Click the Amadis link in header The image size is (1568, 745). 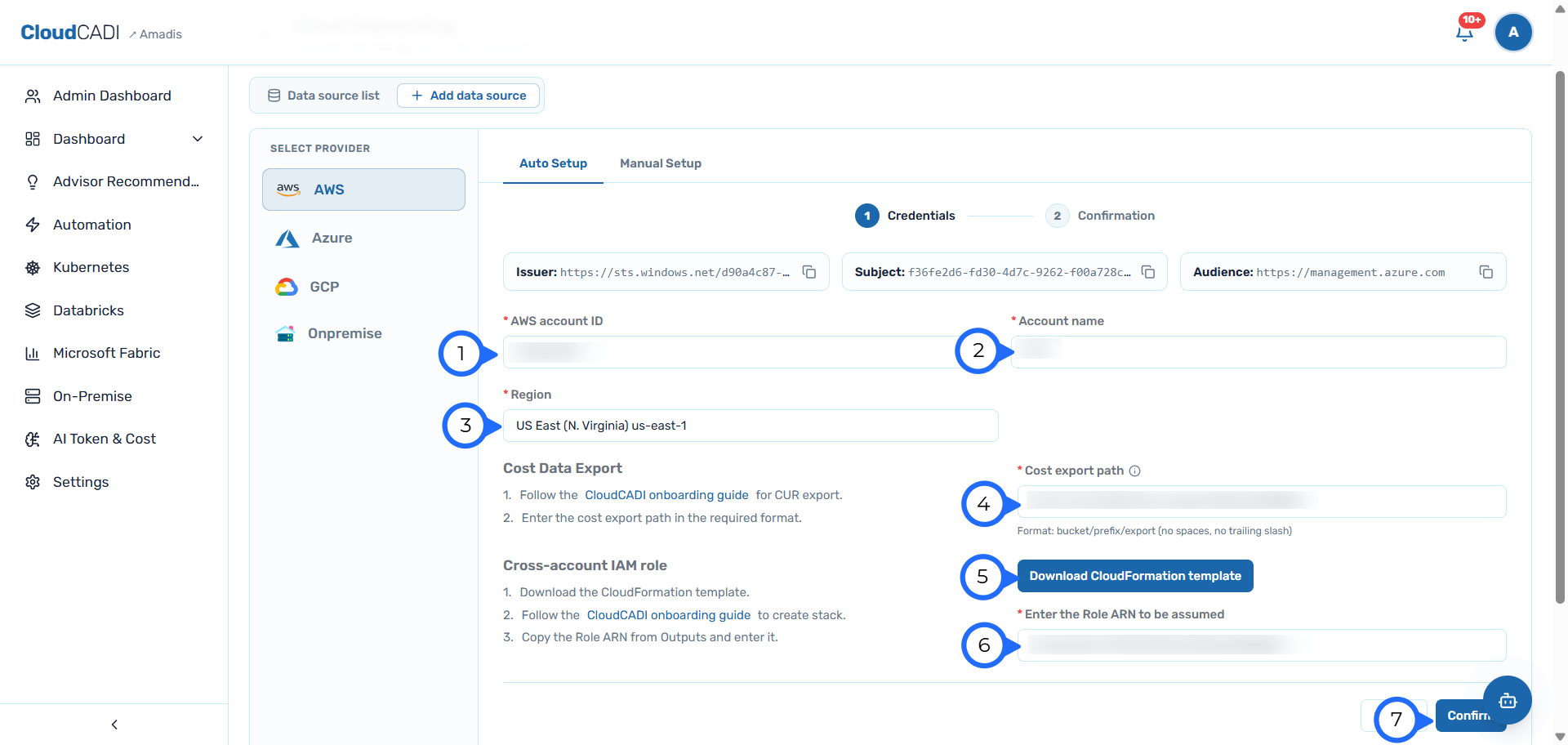coord(155,34)
